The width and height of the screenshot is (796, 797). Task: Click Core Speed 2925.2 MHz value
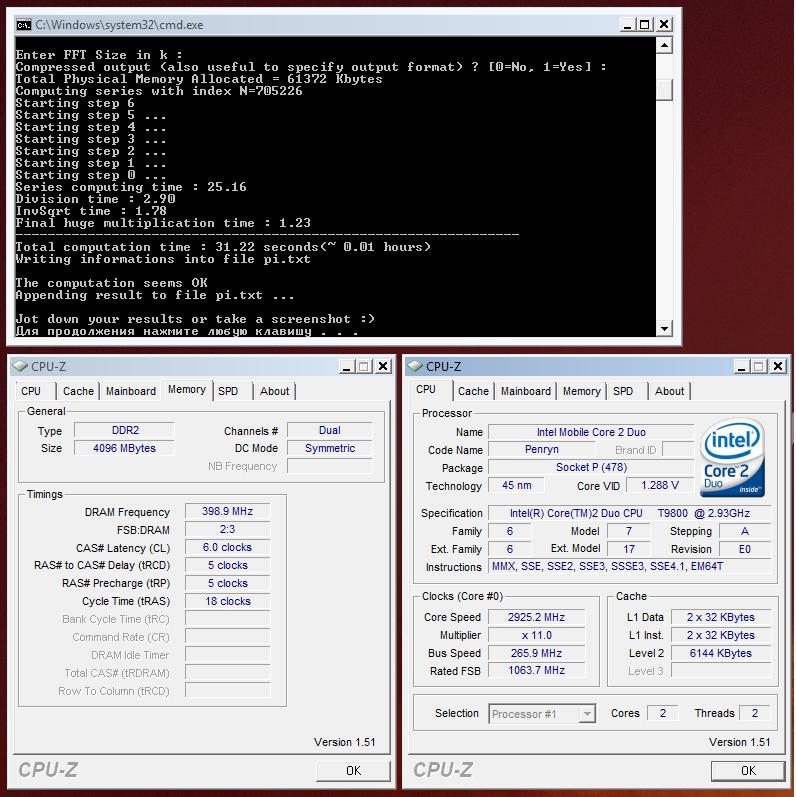pos(537,617)
